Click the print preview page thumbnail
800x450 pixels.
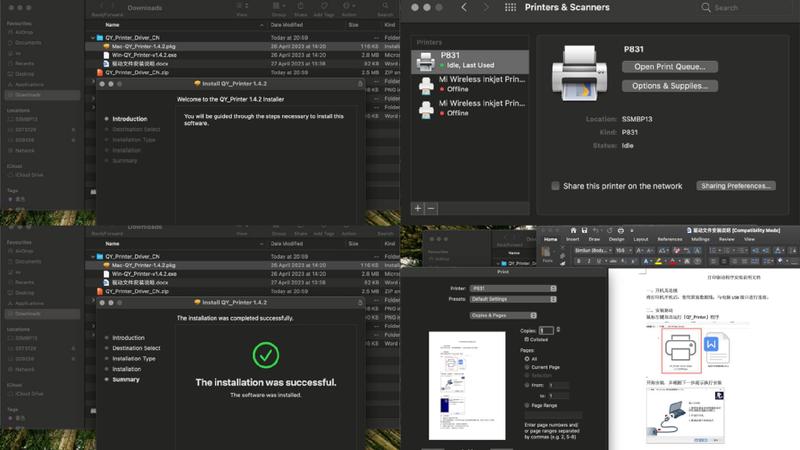coord(467,386)
